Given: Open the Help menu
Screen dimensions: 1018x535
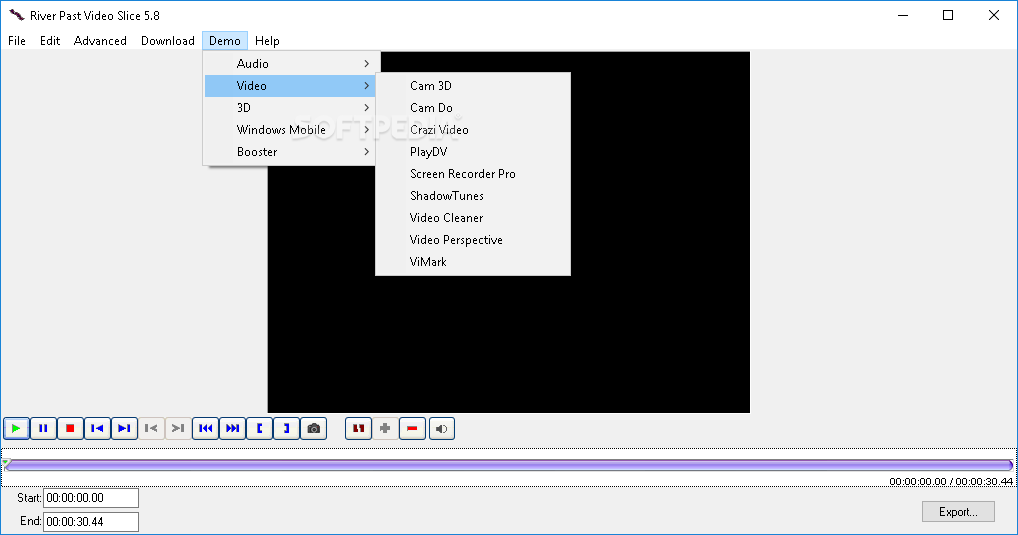Looking at the screenshot, I should 267,41.
